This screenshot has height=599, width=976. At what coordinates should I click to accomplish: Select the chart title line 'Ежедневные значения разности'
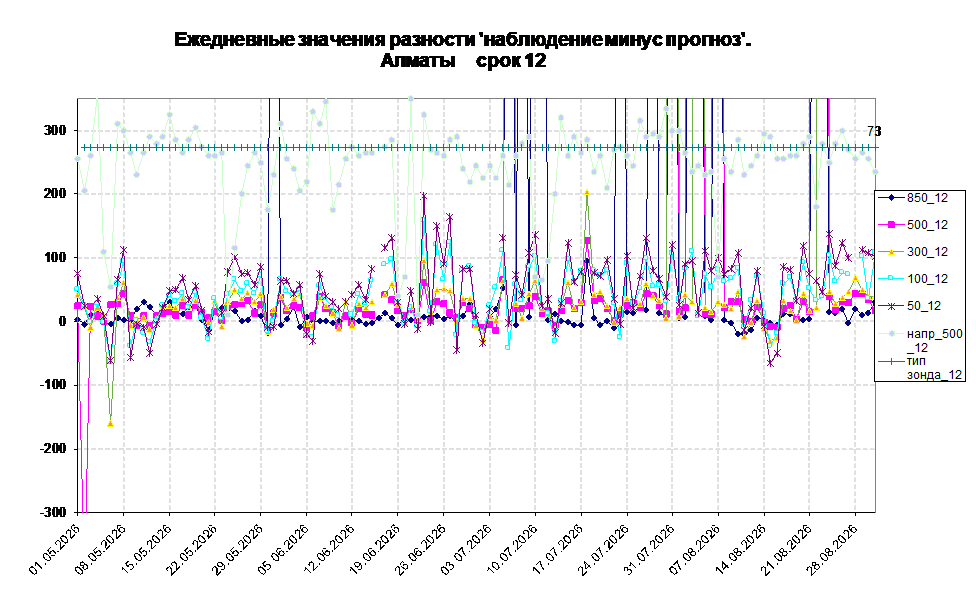[x=462, y=40]
